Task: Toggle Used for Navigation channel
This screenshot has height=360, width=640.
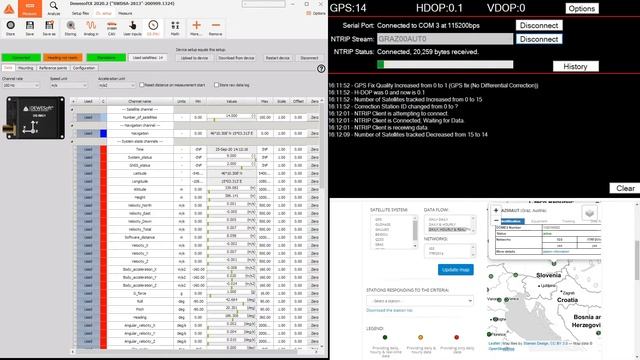Action: tap(88, 133)
